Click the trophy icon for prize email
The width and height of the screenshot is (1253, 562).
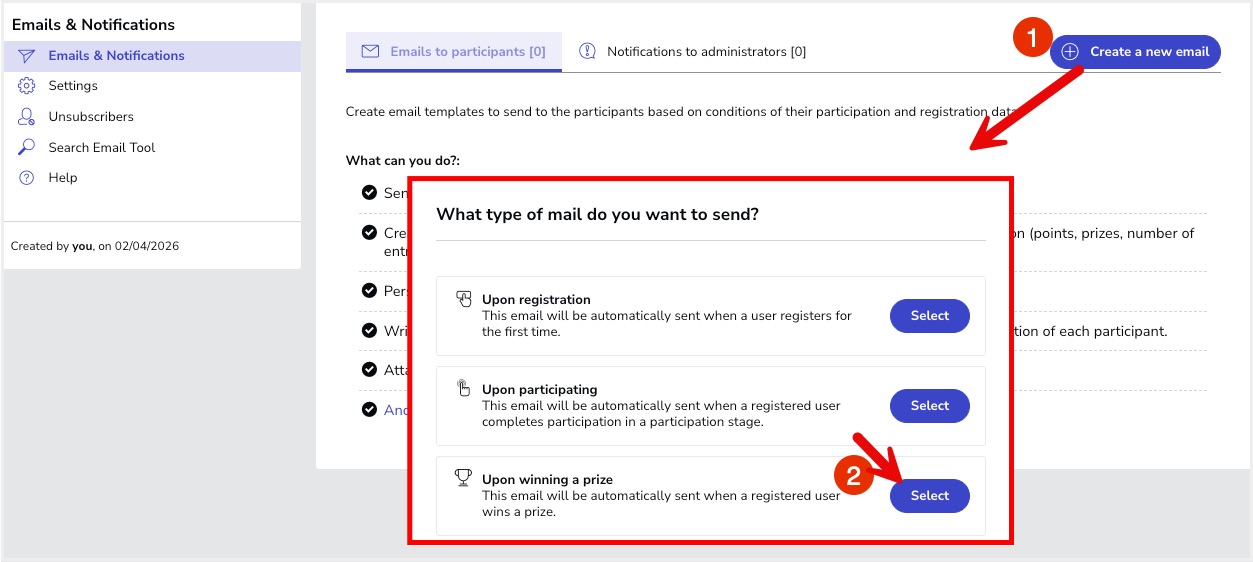point(463,478)
